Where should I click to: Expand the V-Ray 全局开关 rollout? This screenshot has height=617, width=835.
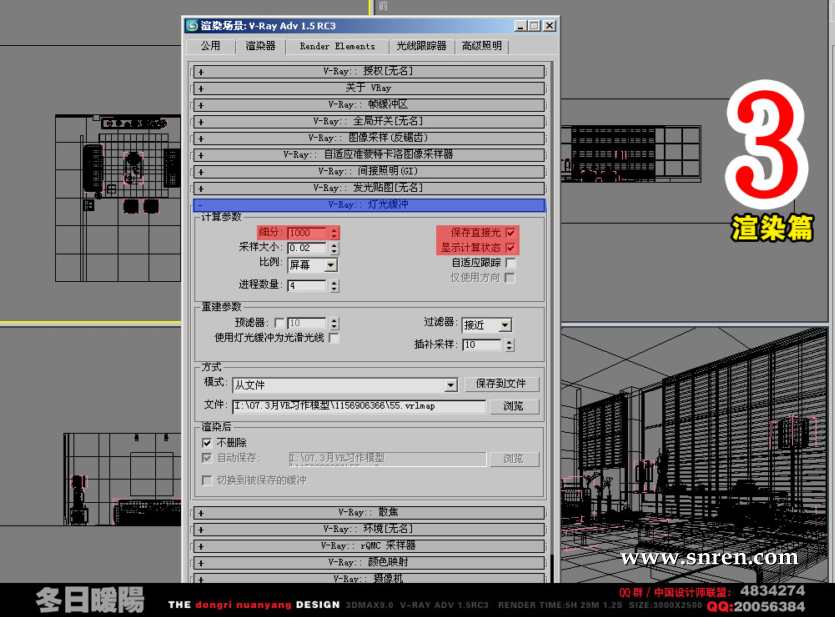coord(369,121)
